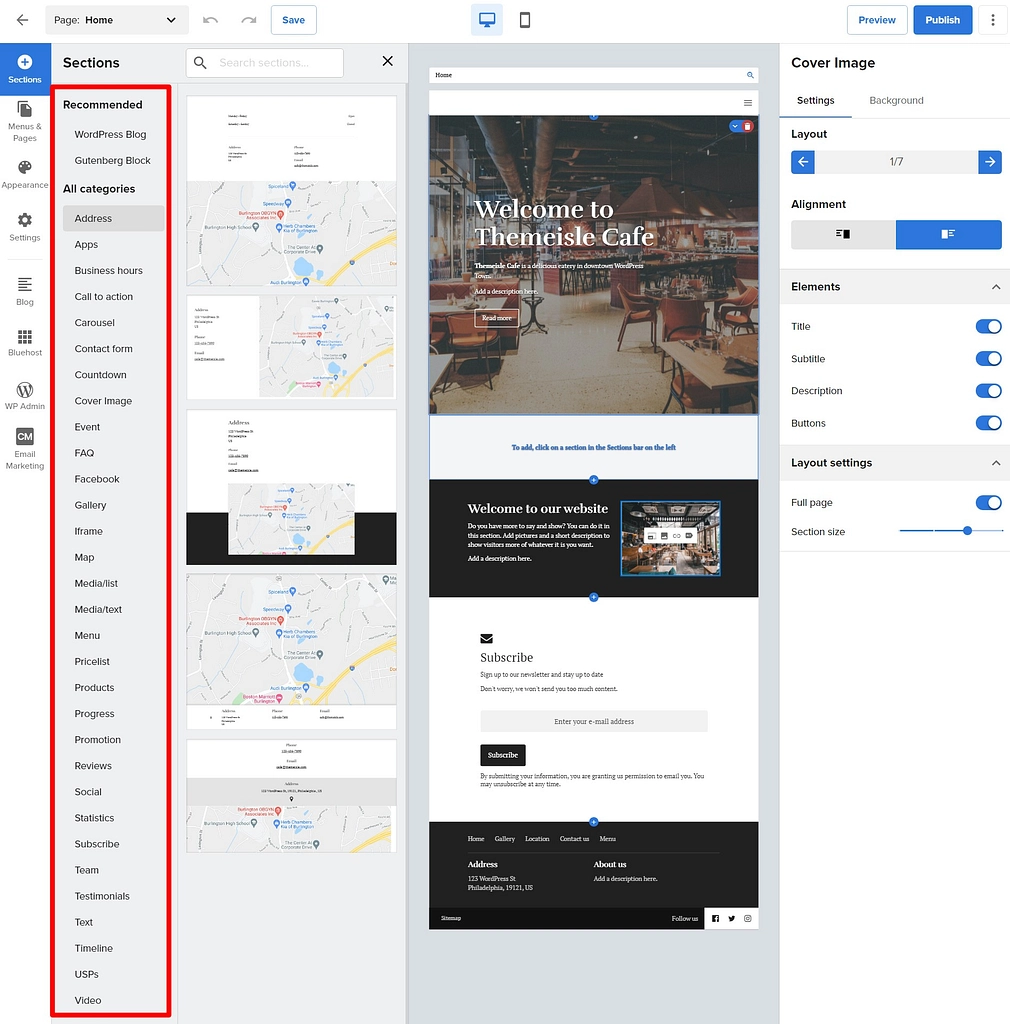Viewport: 1010px width, 1024px height.
Task: Open the Bluehost sidebar item
Action: 25,342
